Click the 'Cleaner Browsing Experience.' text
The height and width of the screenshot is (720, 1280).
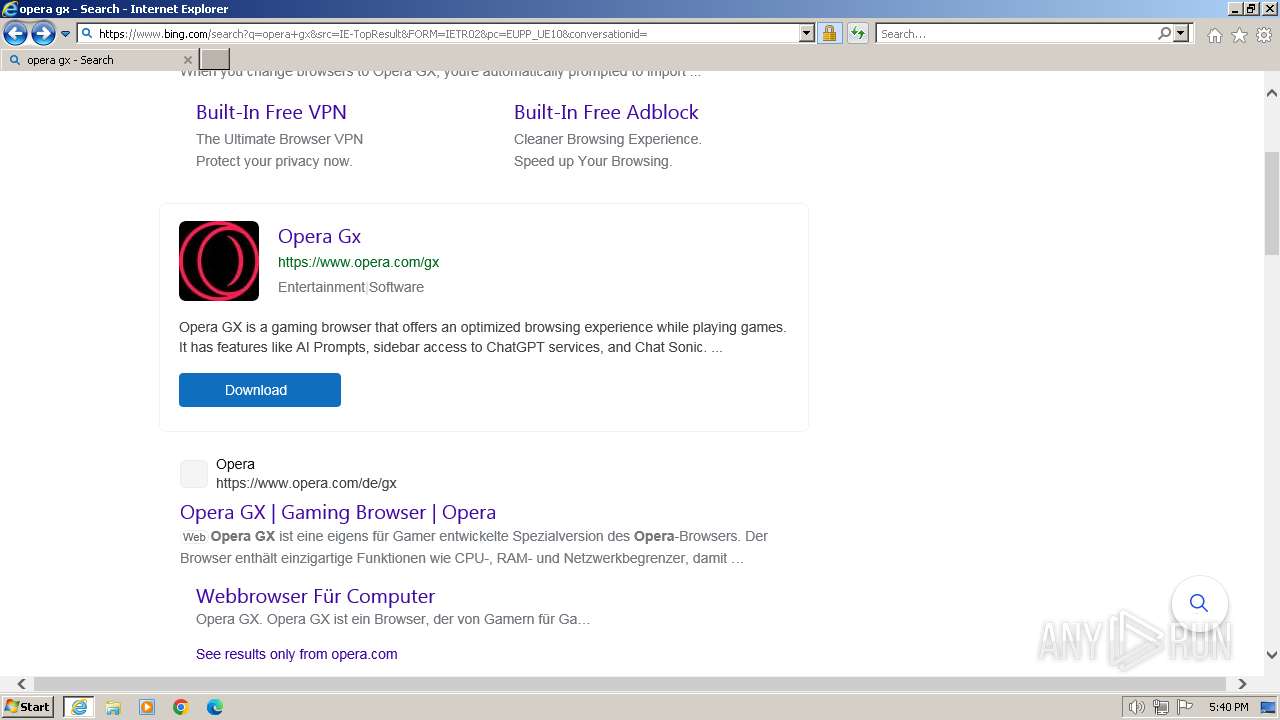[608, 139]
